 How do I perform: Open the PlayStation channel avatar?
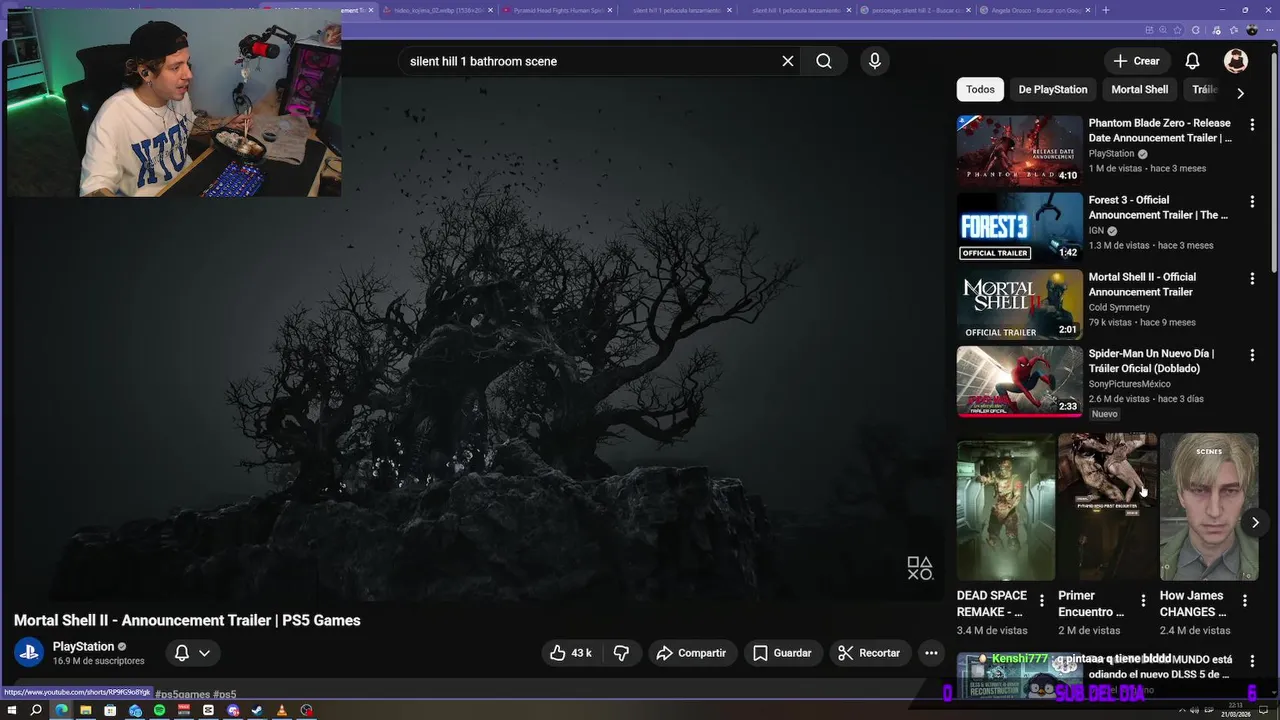click(x=29, y=653)
